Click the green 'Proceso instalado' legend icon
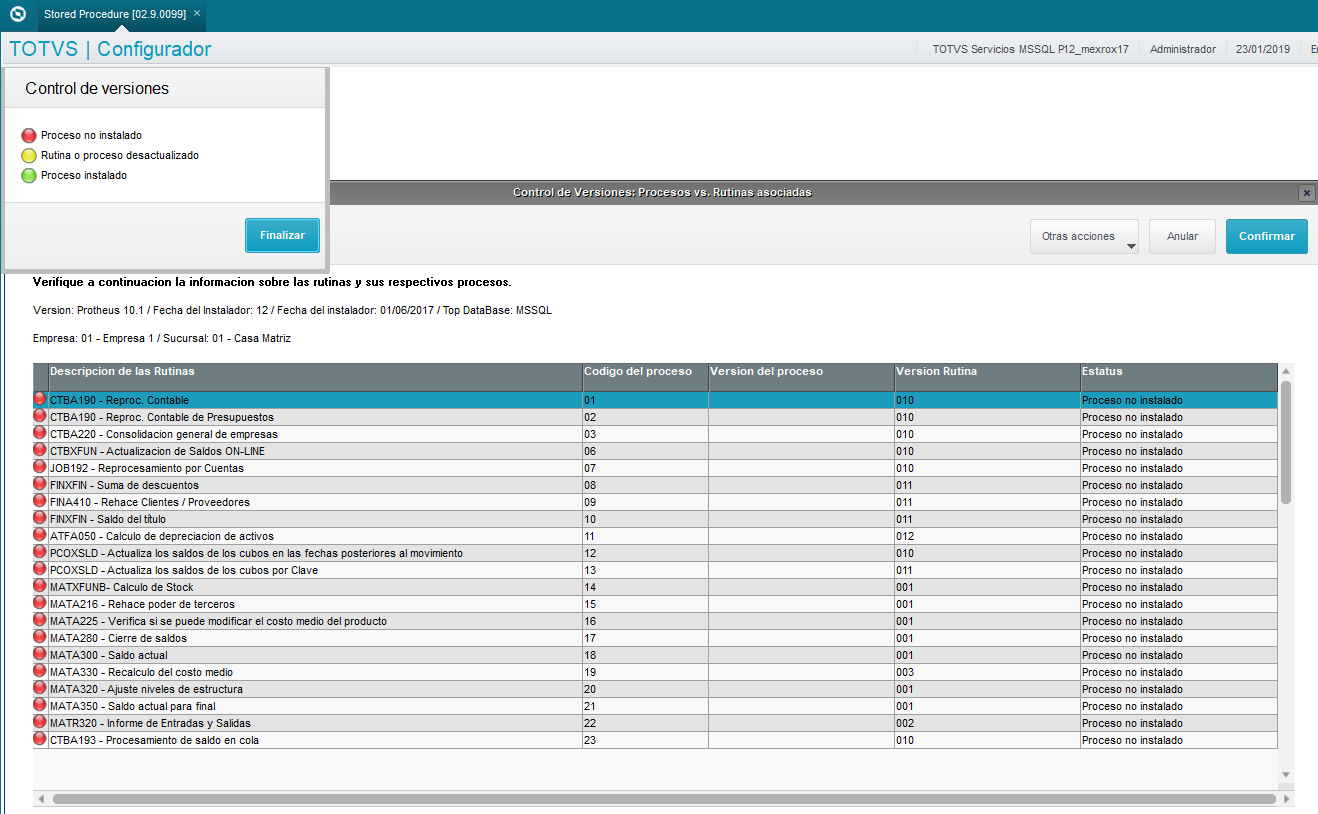The image size is (1318, 814). (x=29, y=175)
